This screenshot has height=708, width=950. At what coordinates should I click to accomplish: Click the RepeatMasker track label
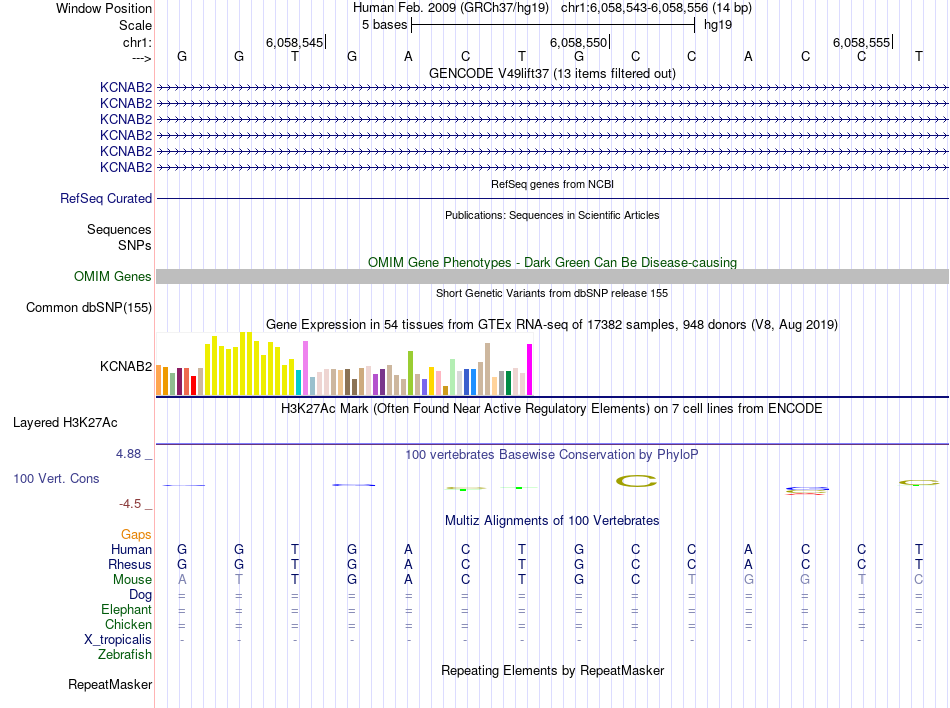pyautogui.click(x=109, y=685)
